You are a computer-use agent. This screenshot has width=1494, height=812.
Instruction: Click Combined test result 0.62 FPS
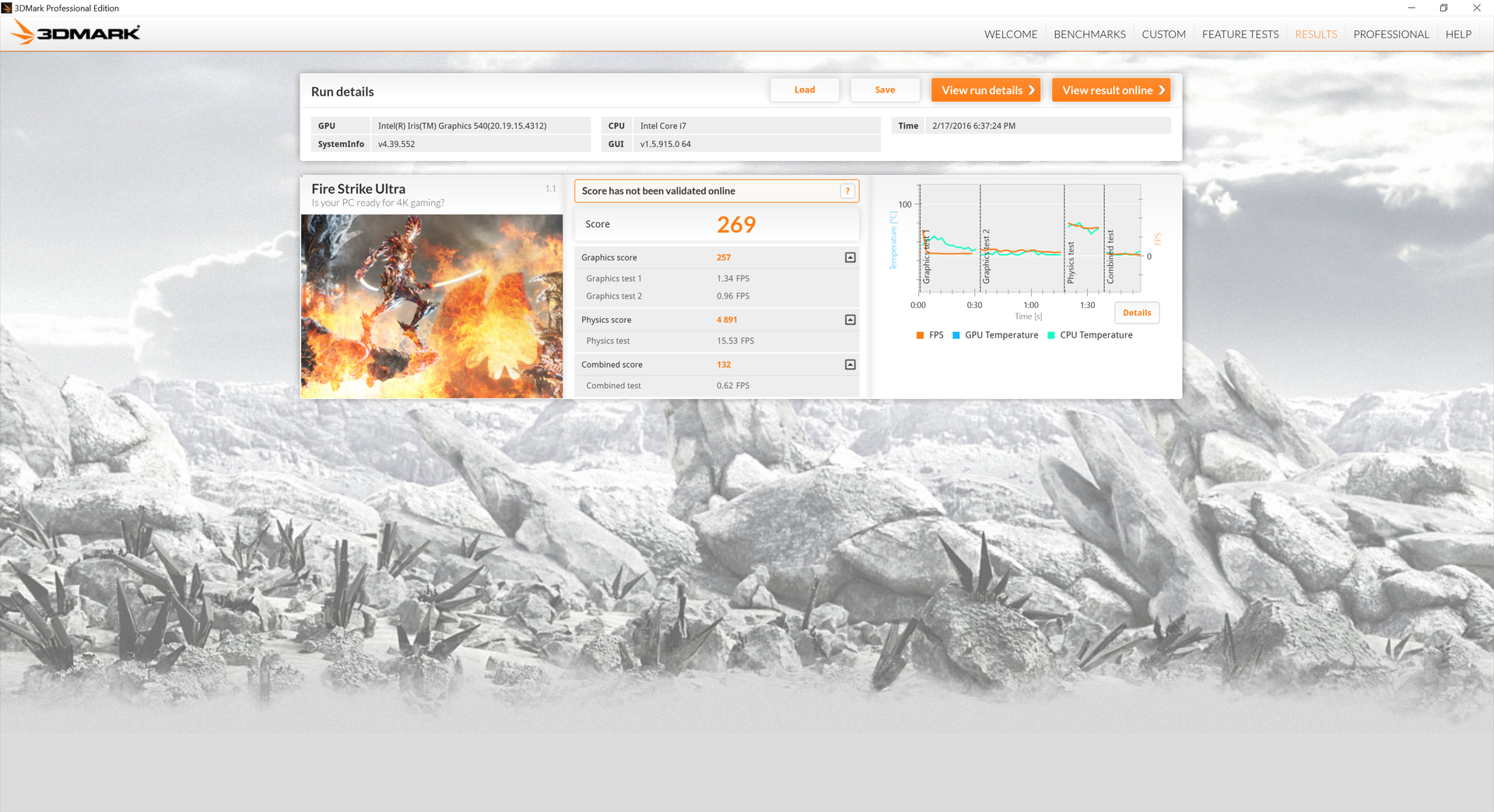(x=733, y=386)
